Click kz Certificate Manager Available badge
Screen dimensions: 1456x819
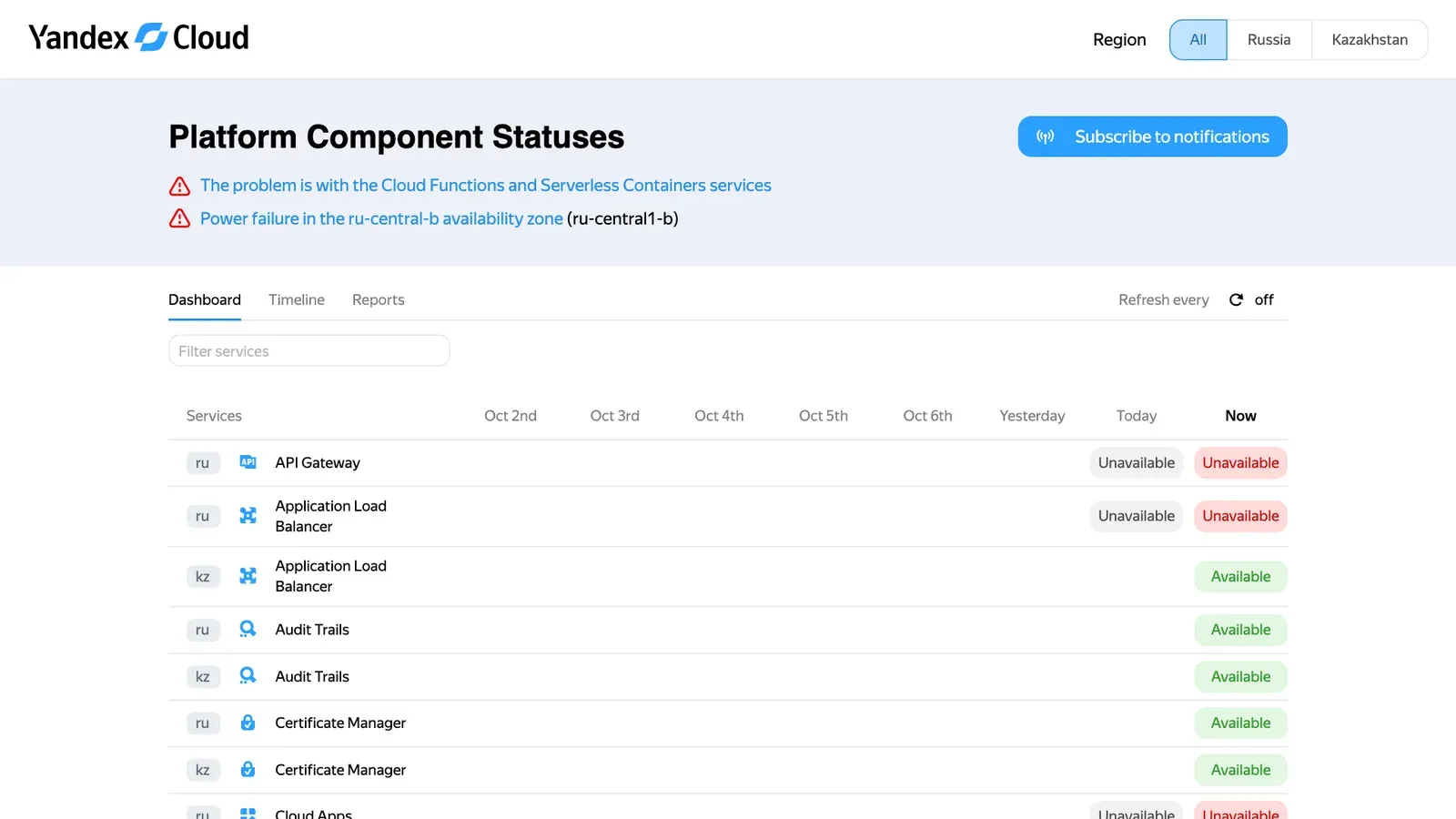point(1240,770)
